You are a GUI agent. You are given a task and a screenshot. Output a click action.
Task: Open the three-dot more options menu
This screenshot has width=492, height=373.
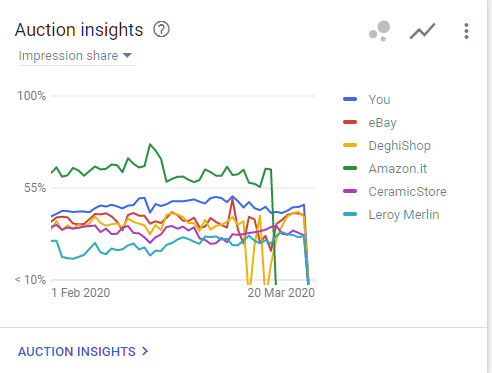click(x=466, y=31)
